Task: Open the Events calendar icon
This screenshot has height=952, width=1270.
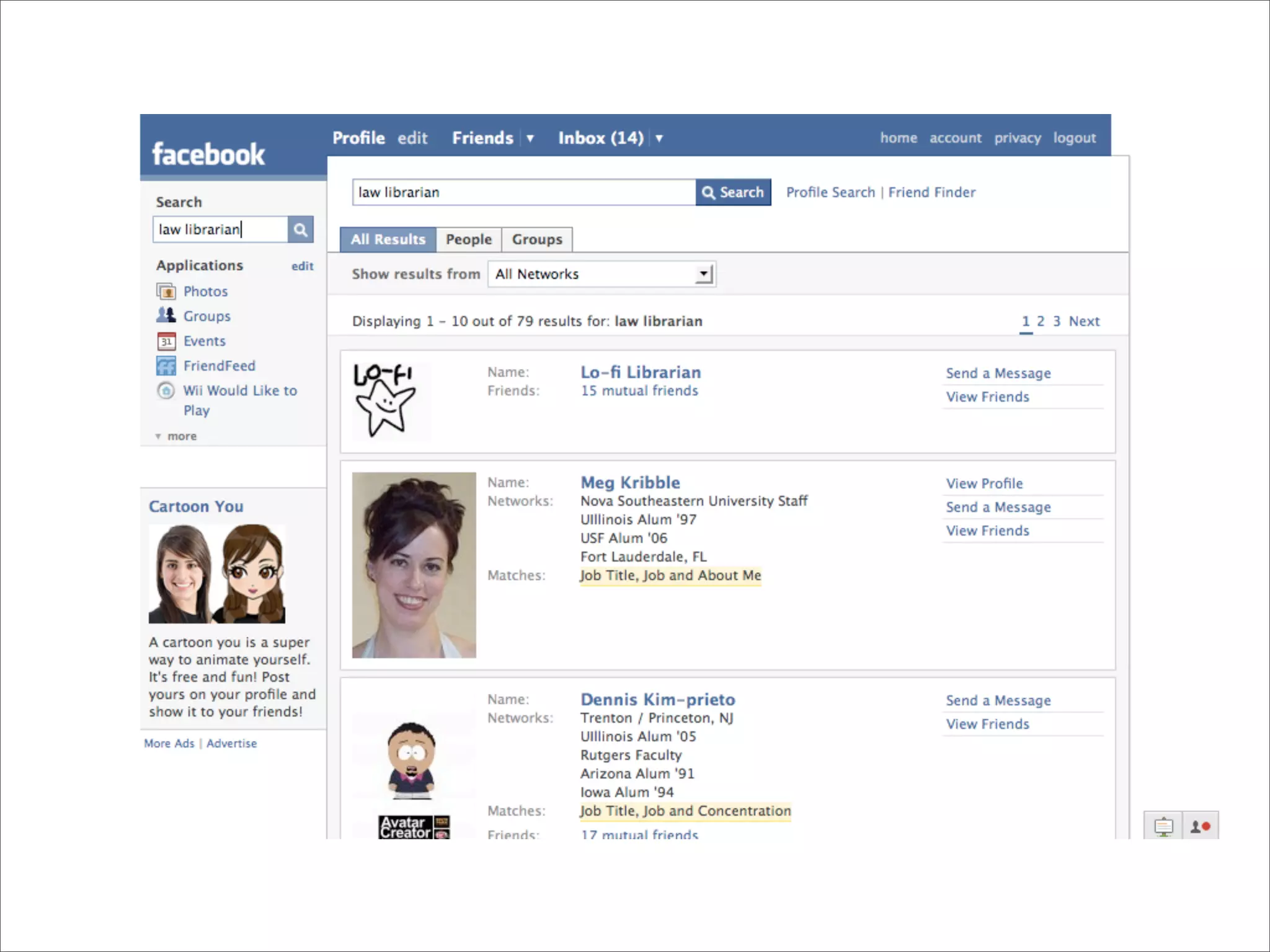Action: coord(166,341)
